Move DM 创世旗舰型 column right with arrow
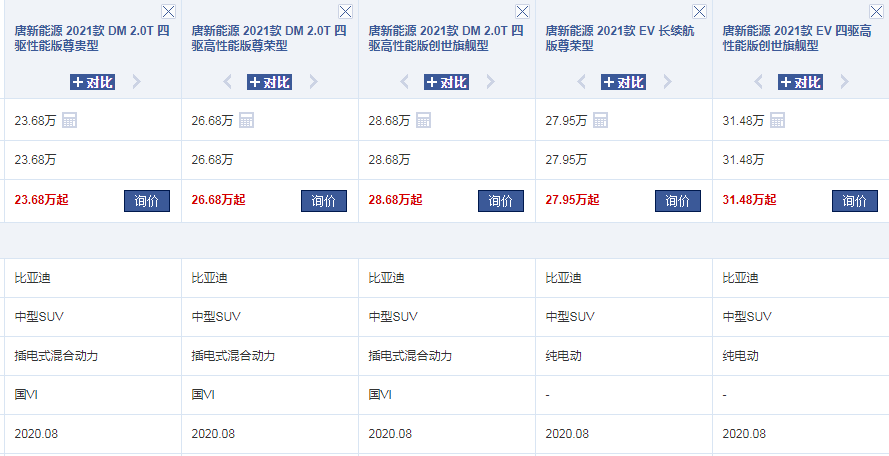 pyautogui.click(x=490, y=82)
